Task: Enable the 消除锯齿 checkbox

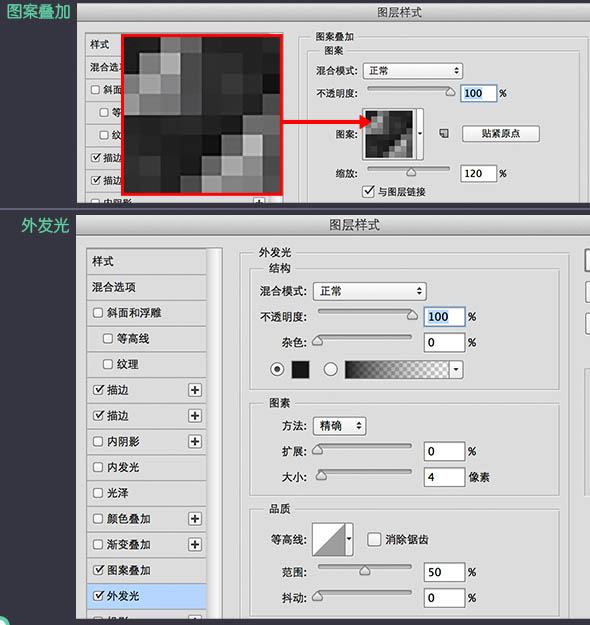Action: click(x=374, y=539)
